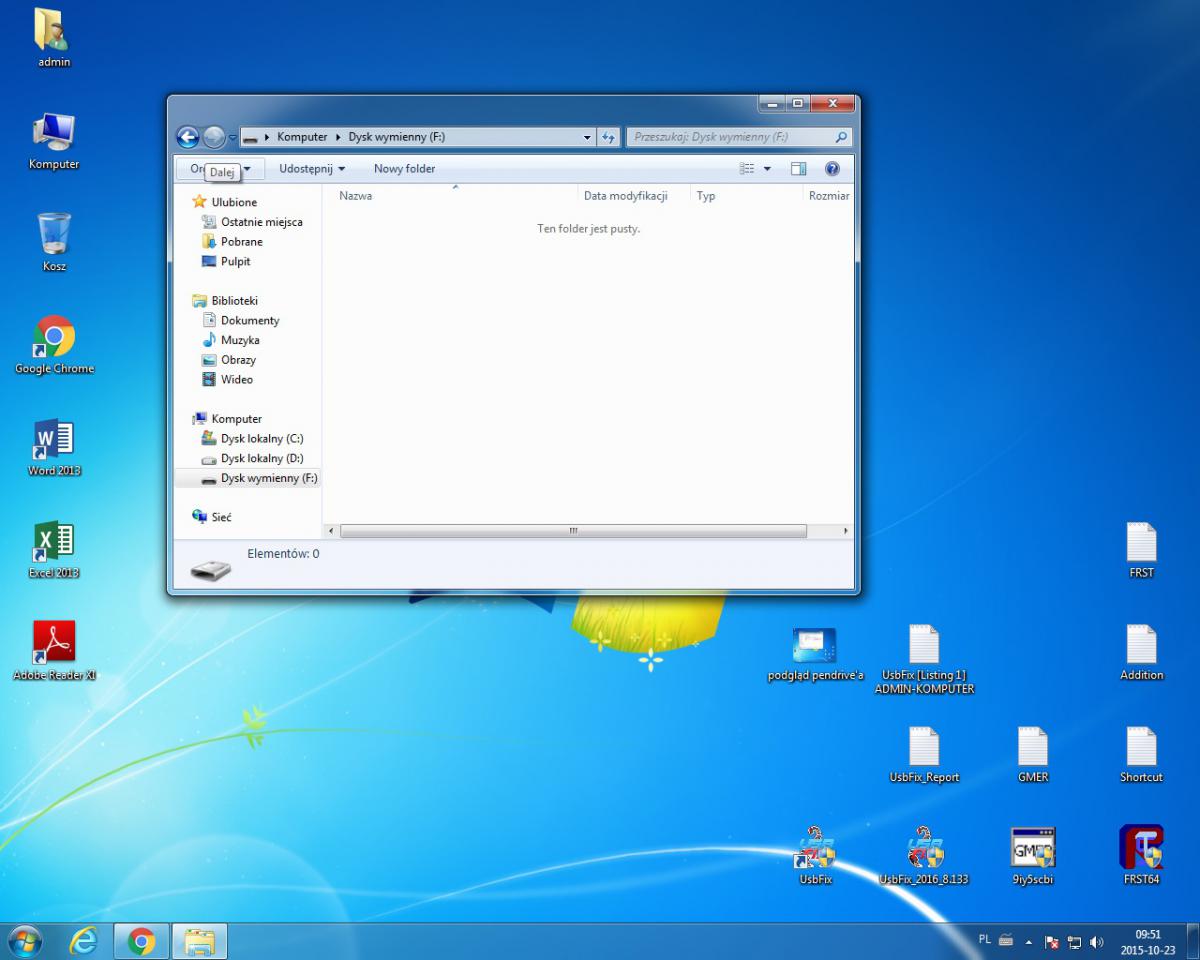The image size is (1200, 960).
Task: Open Obrazy library
Action: [238, 360]
